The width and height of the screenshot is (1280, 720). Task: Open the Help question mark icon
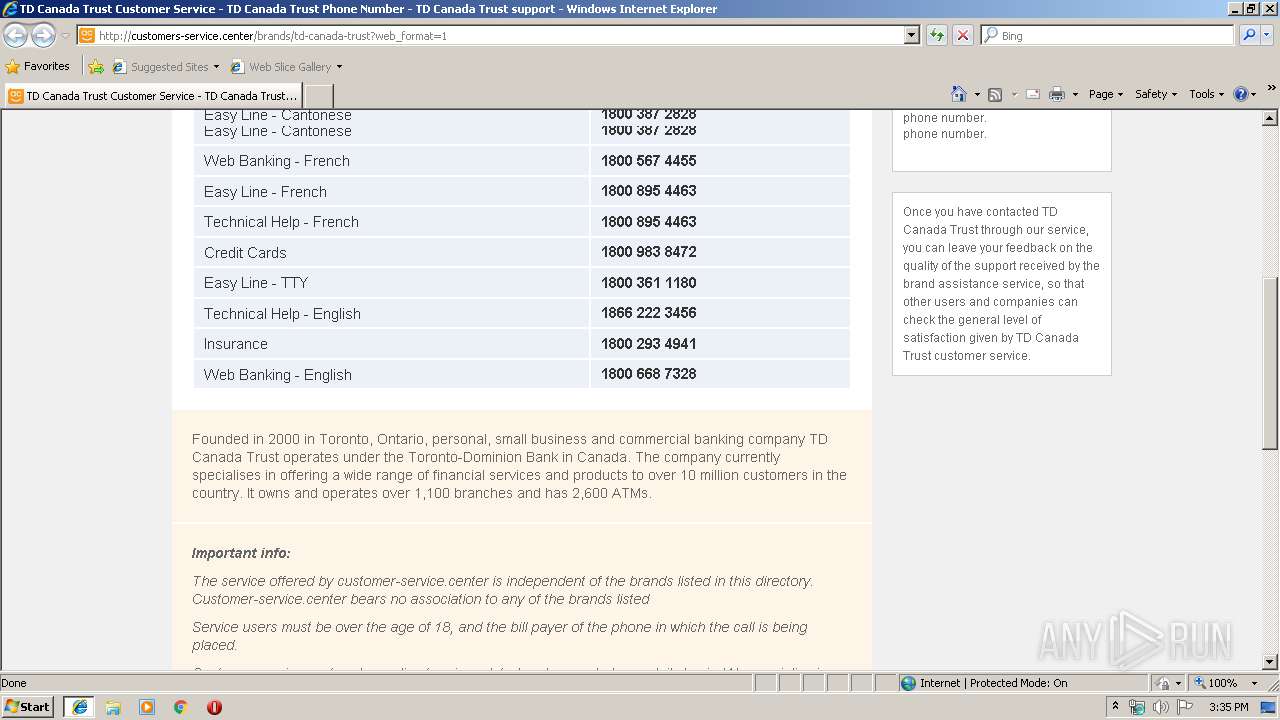(x=1241, y=94)
